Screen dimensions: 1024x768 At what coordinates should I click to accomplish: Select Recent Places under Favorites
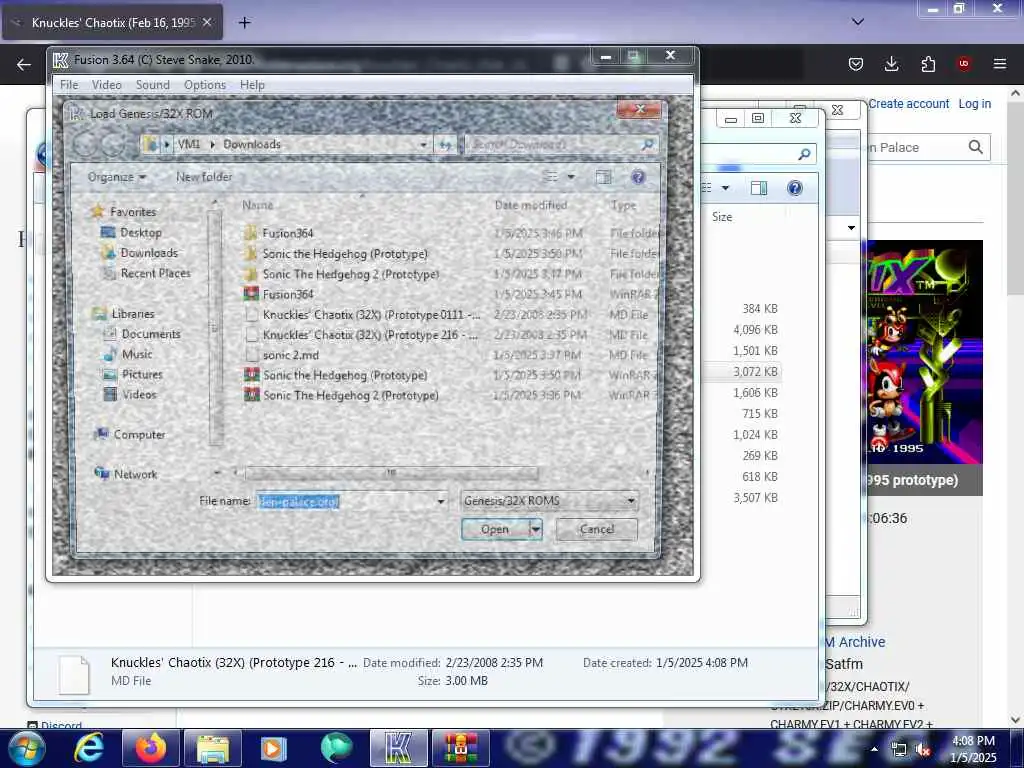[x=146, y=273]
